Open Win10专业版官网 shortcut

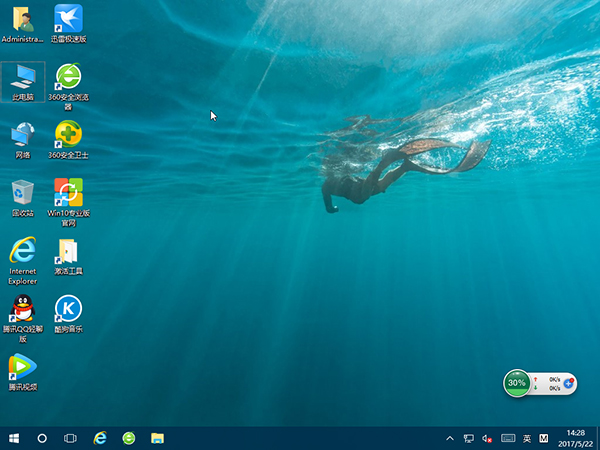[68, 193]
